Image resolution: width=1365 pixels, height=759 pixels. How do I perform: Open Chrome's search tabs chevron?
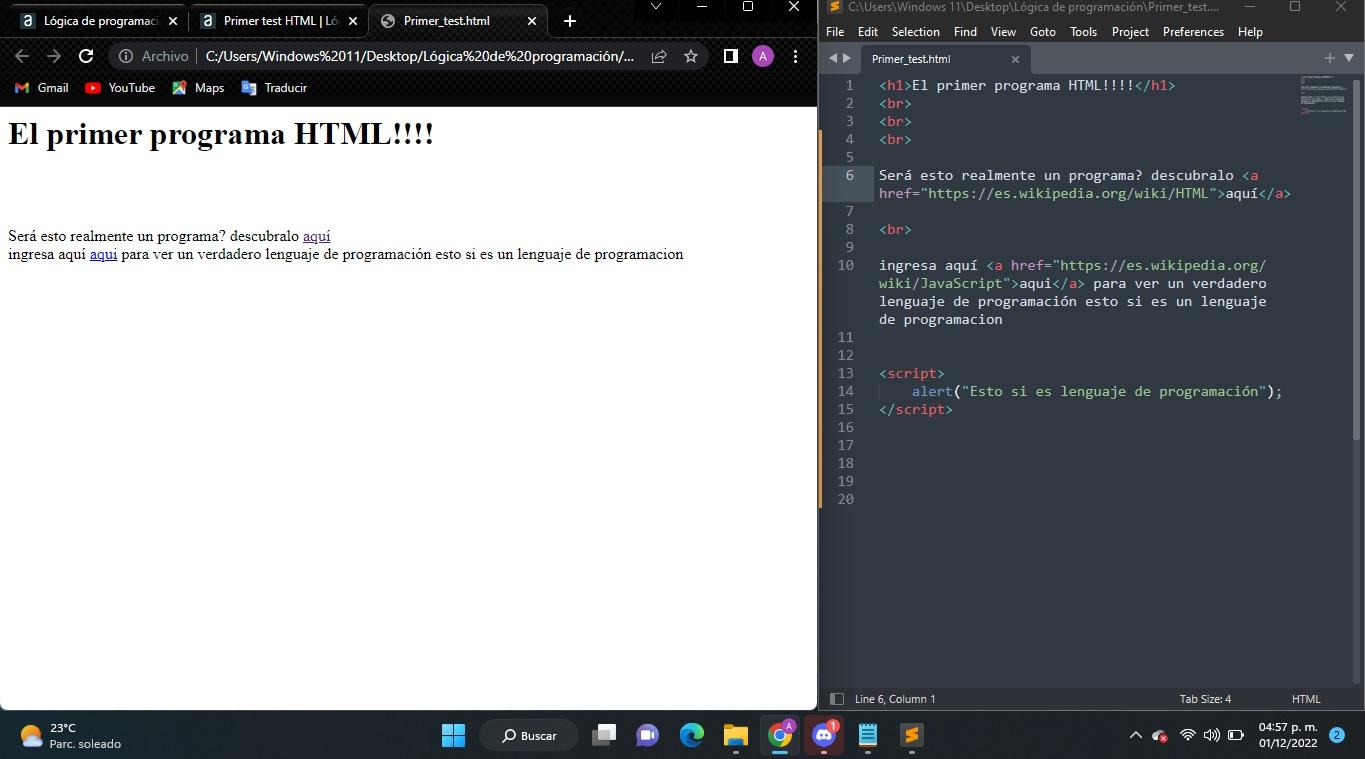[x=655, y=7]
